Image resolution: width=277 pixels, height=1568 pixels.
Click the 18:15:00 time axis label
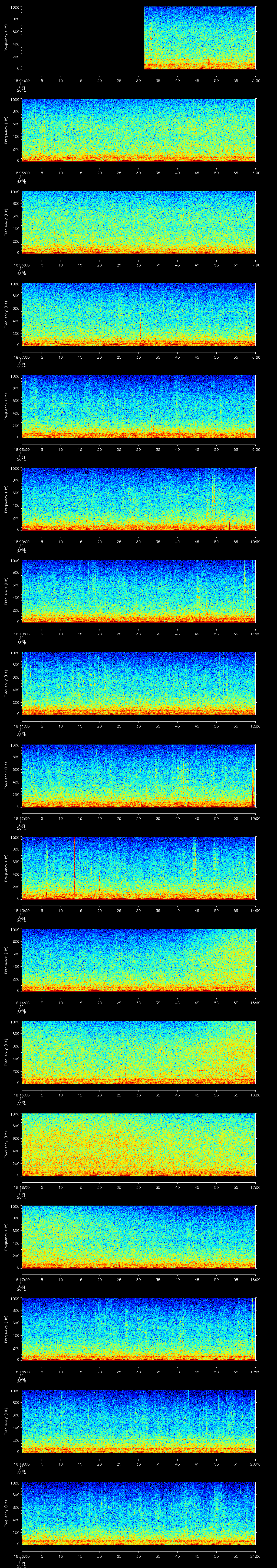point(21,1095)
